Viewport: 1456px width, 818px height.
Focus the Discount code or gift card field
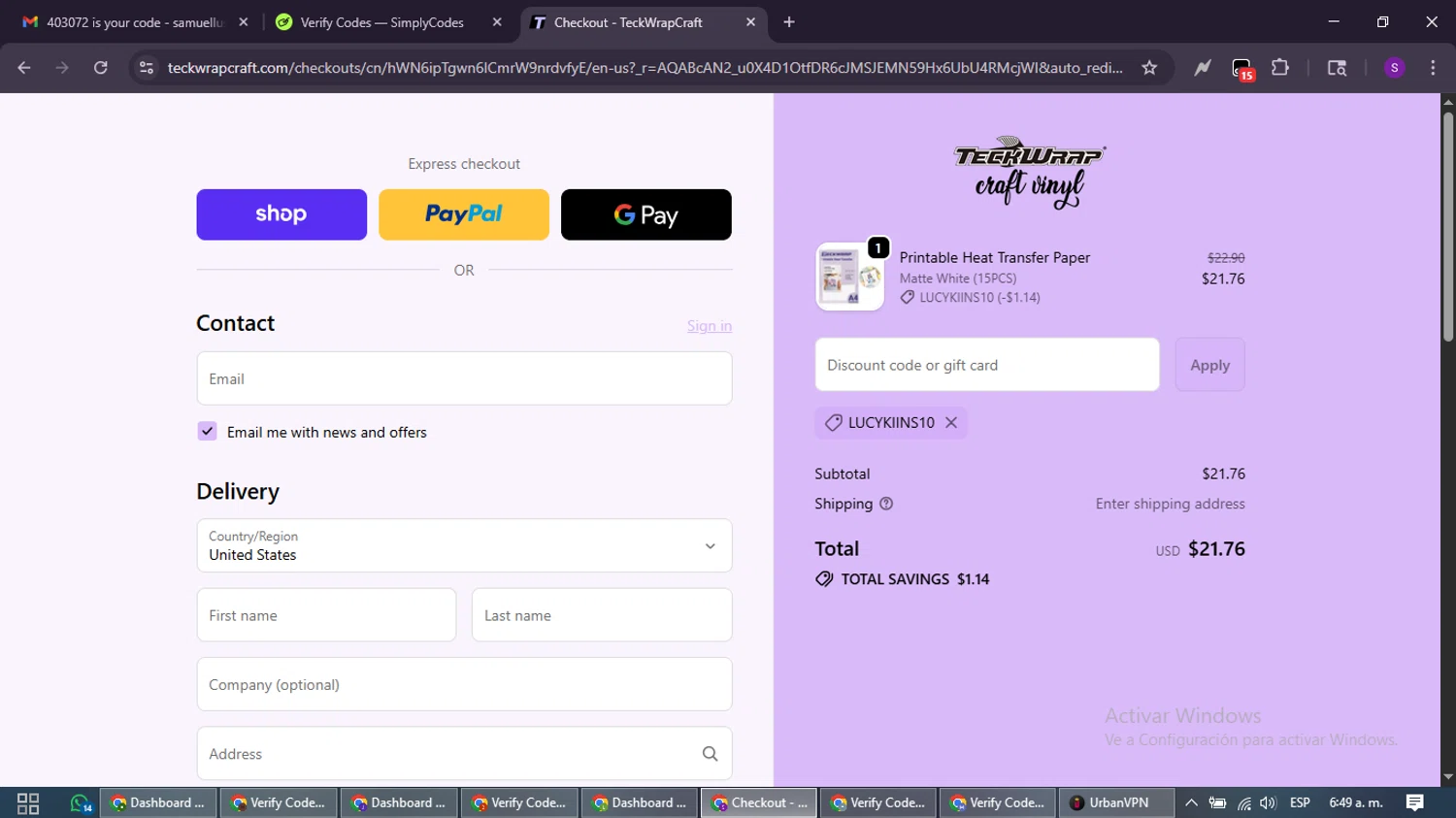tap(987, 365)
